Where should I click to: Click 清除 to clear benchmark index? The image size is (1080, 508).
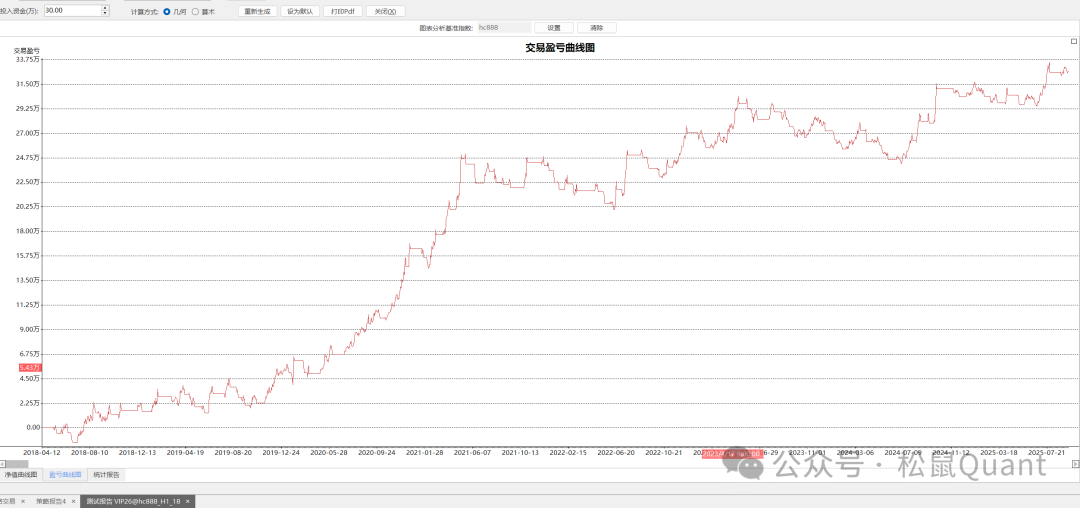pos(597,28)
